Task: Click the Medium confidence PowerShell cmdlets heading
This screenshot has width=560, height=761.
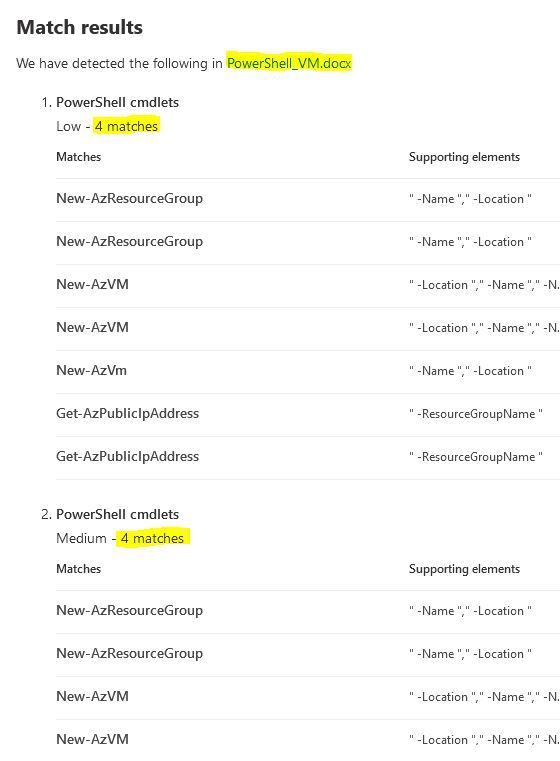Action: [x=117, y=514]
